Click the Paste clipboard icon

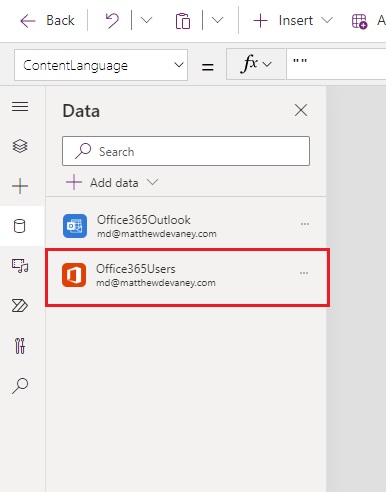183,21
